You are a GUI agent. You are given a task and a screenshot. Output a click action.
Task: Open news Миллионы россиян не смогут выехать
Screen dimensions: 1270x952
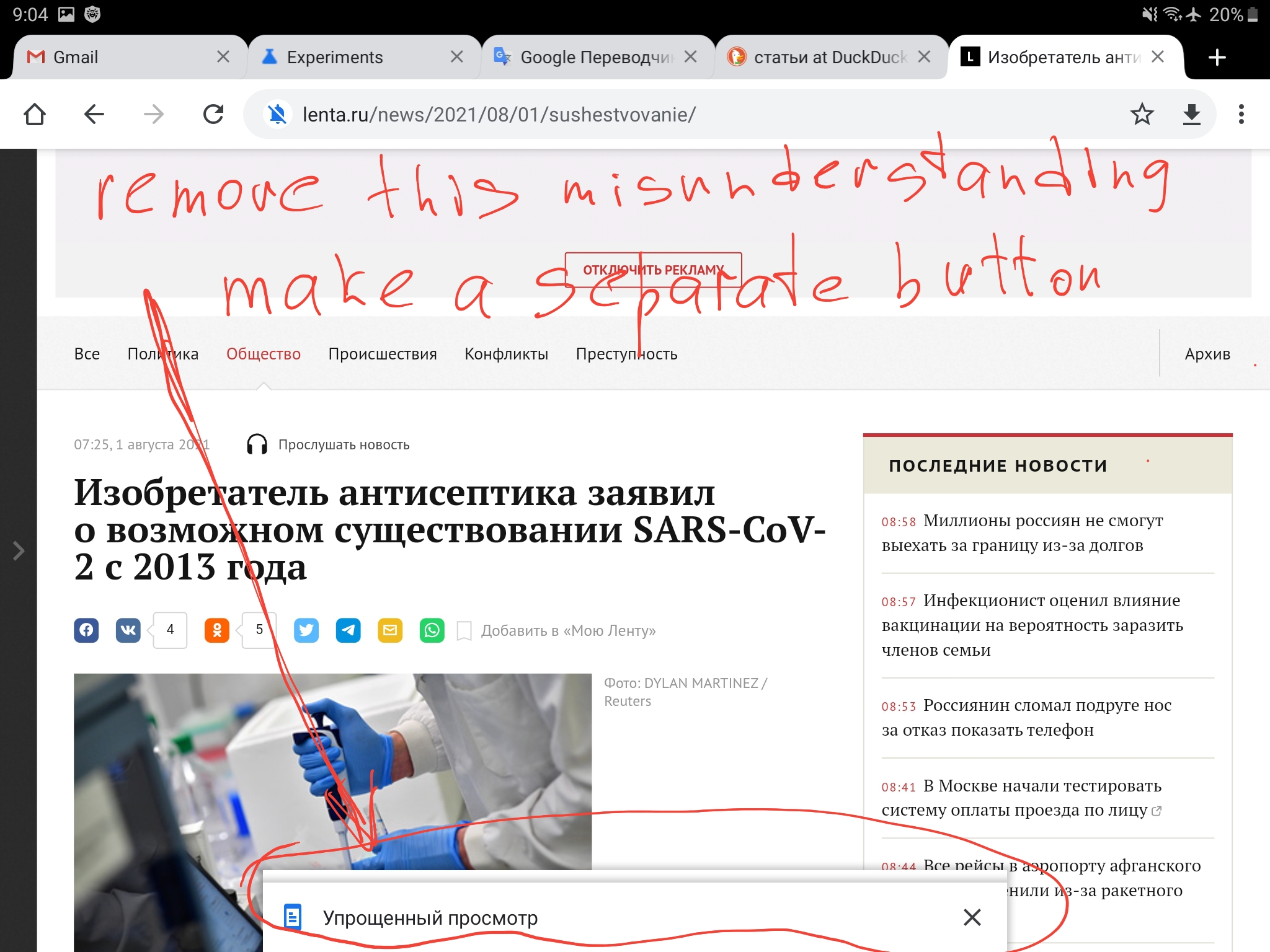click(1022, 533)
